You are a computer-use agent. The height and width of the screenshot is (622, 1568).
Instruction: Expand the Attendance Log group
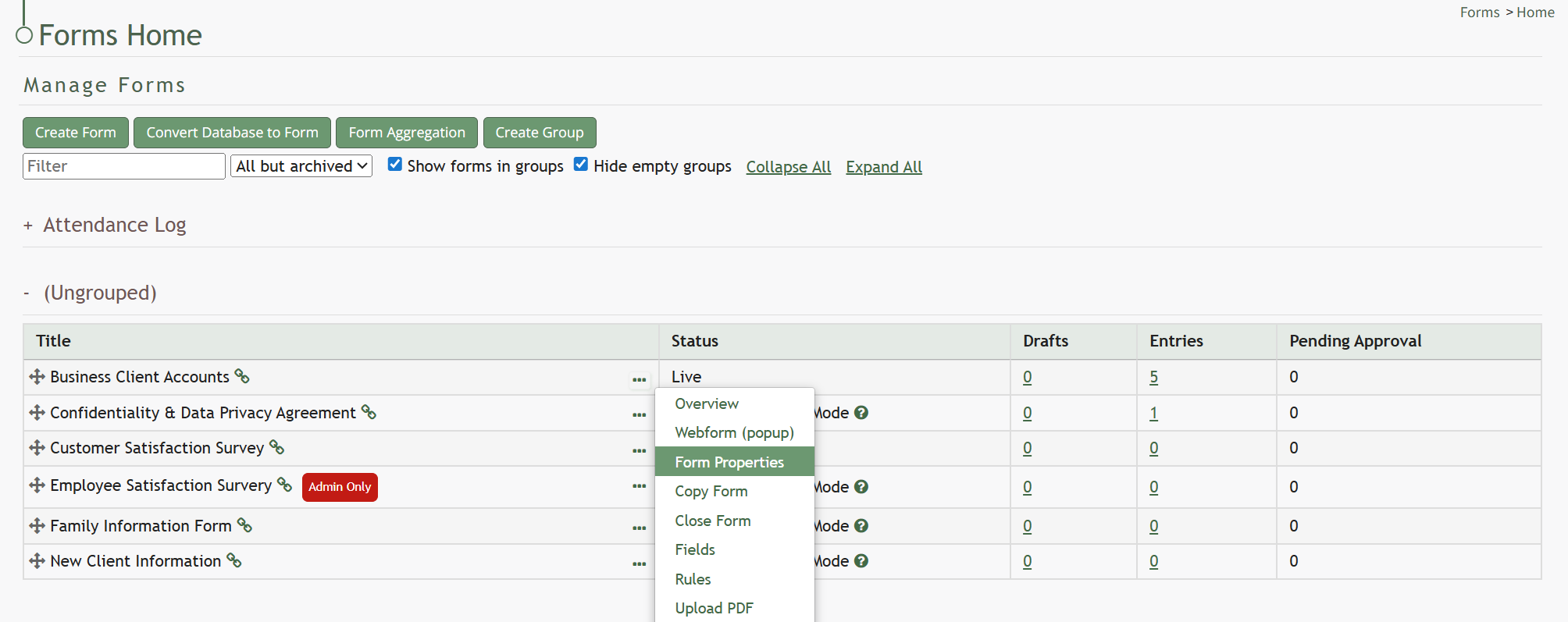coord(28,226)
